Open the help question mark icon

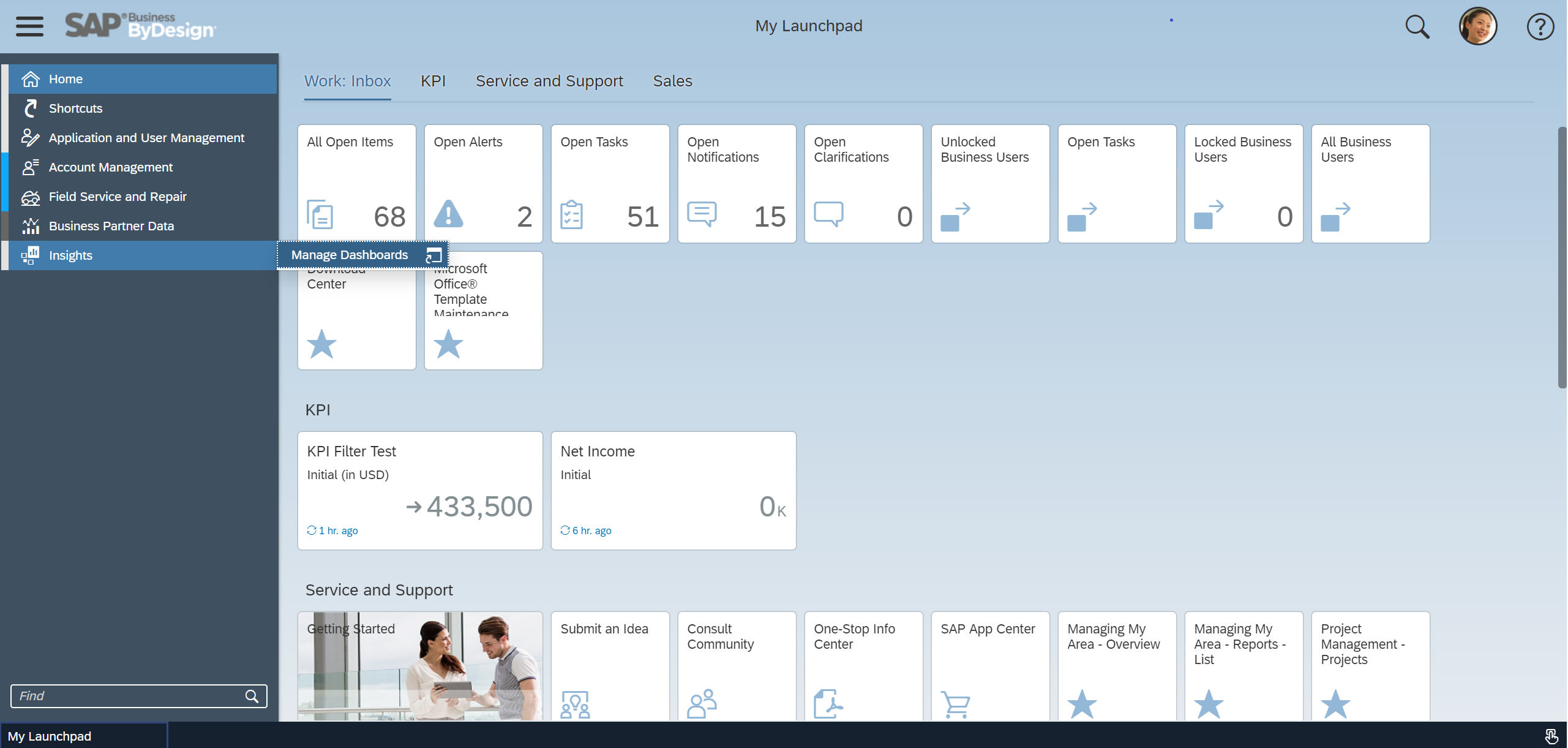pos(1540,27)
